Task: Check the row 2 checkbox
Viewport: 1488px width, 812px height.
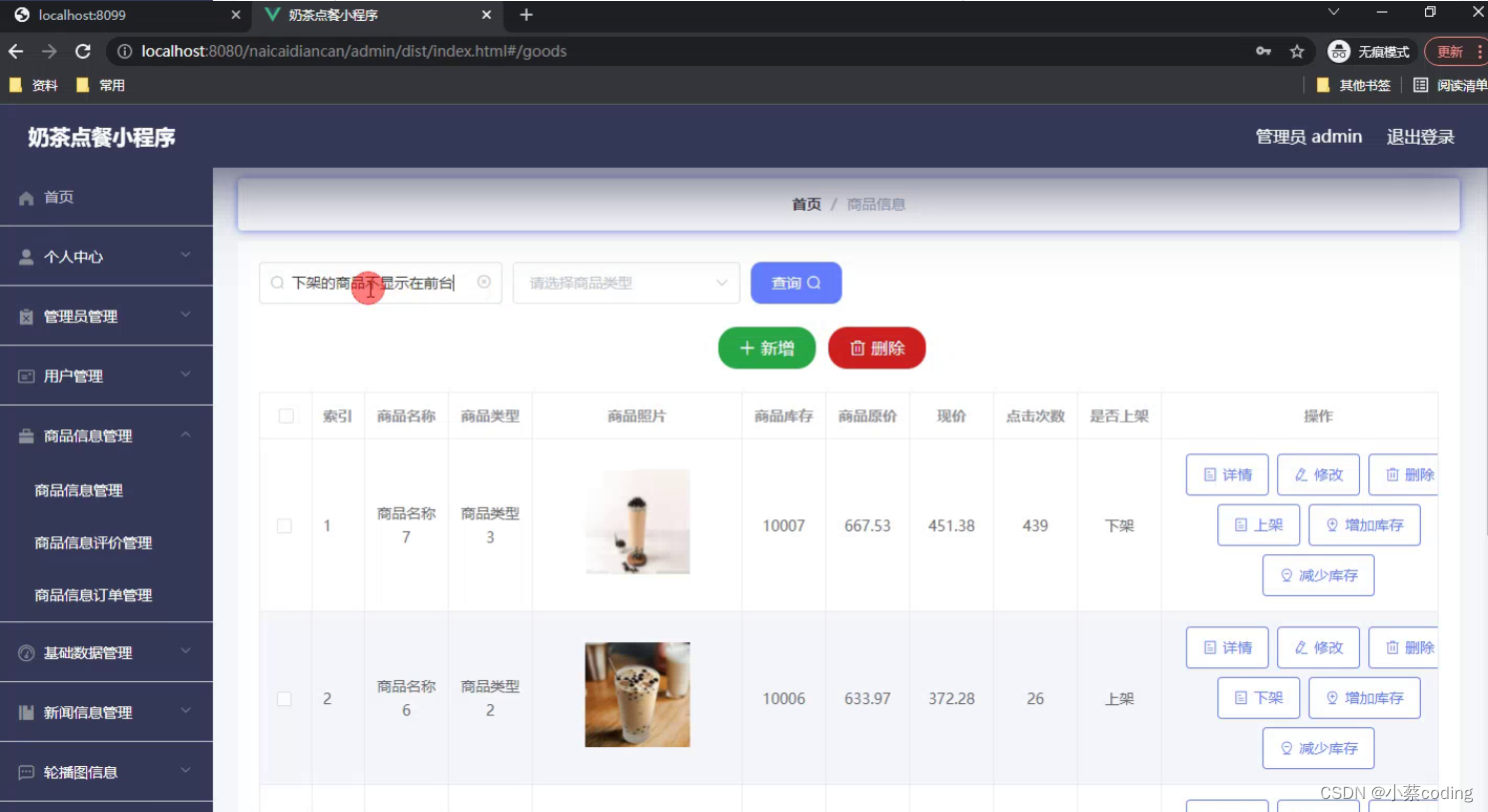Action: point(285,699)
